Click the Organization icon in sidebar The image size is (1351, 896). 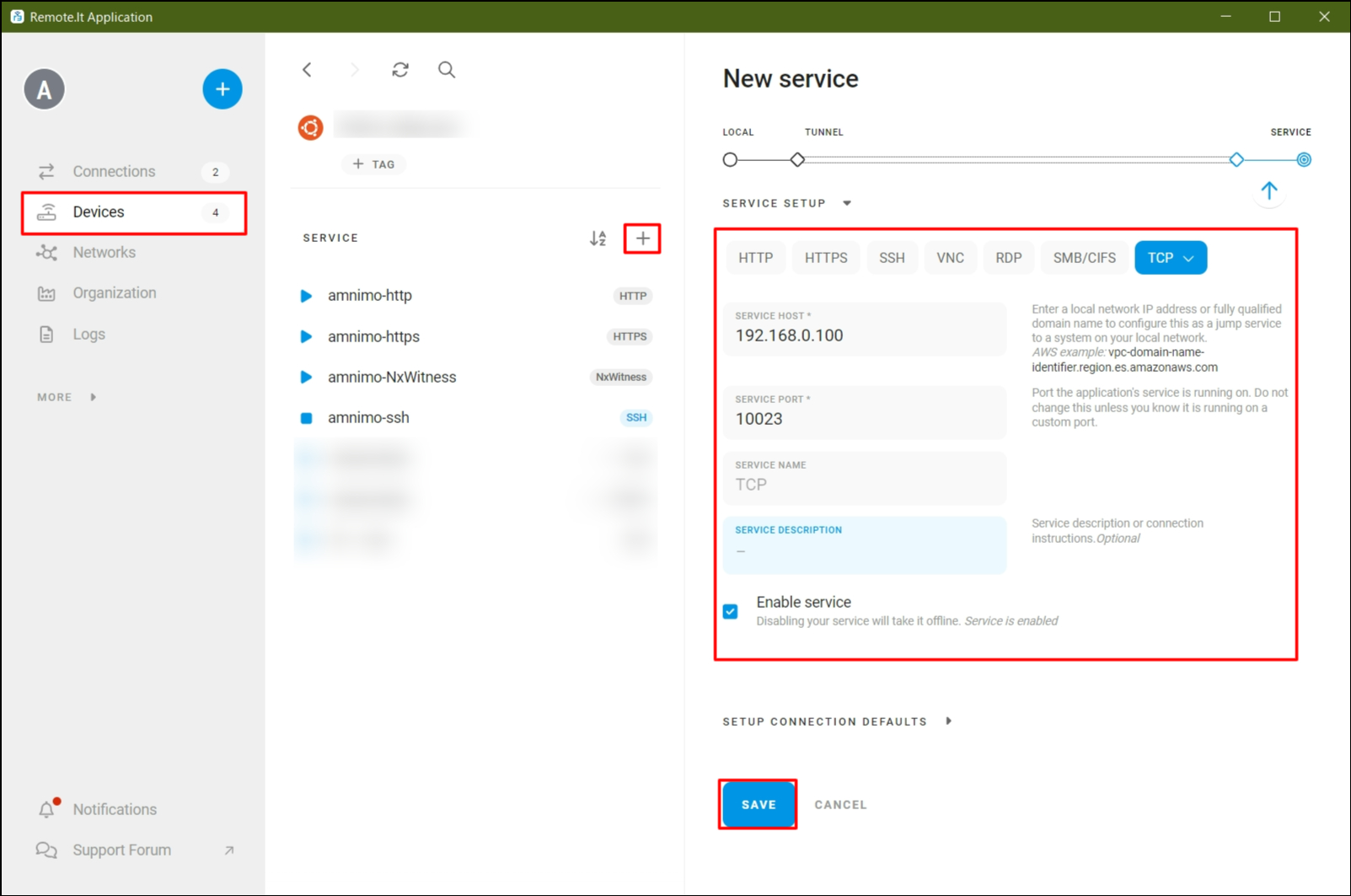point(46,293)
